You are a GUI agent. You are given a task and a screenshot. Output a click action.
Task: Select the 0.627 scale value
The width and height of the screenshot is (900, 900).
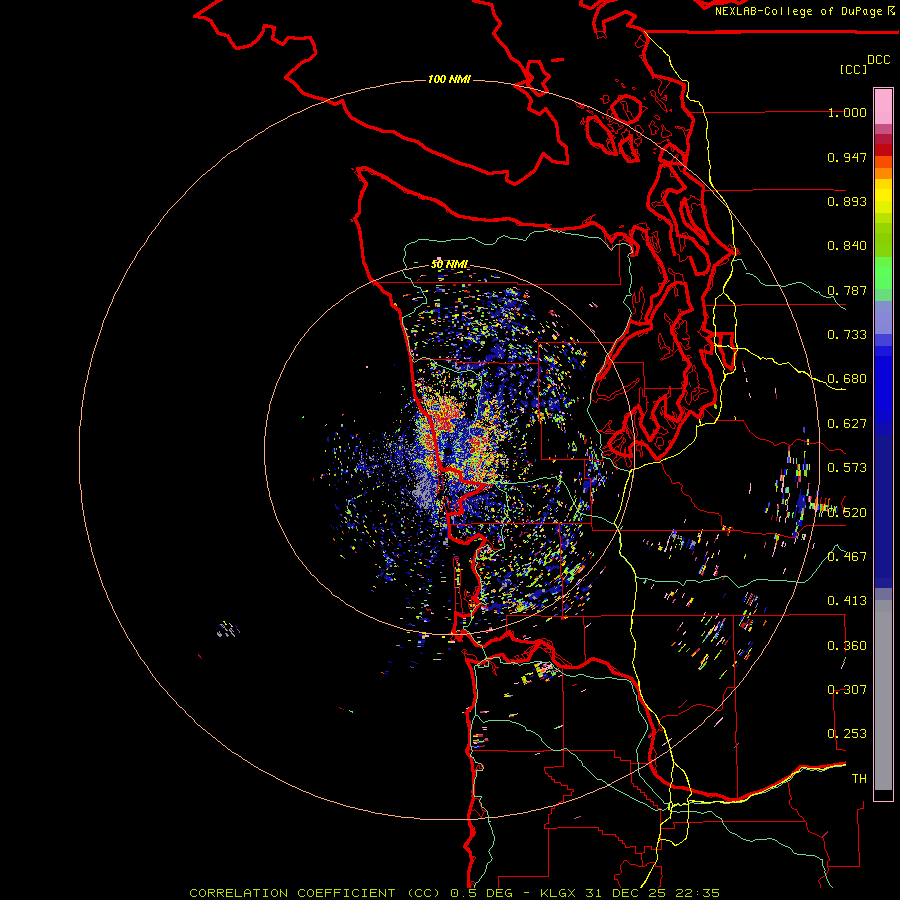847,424
